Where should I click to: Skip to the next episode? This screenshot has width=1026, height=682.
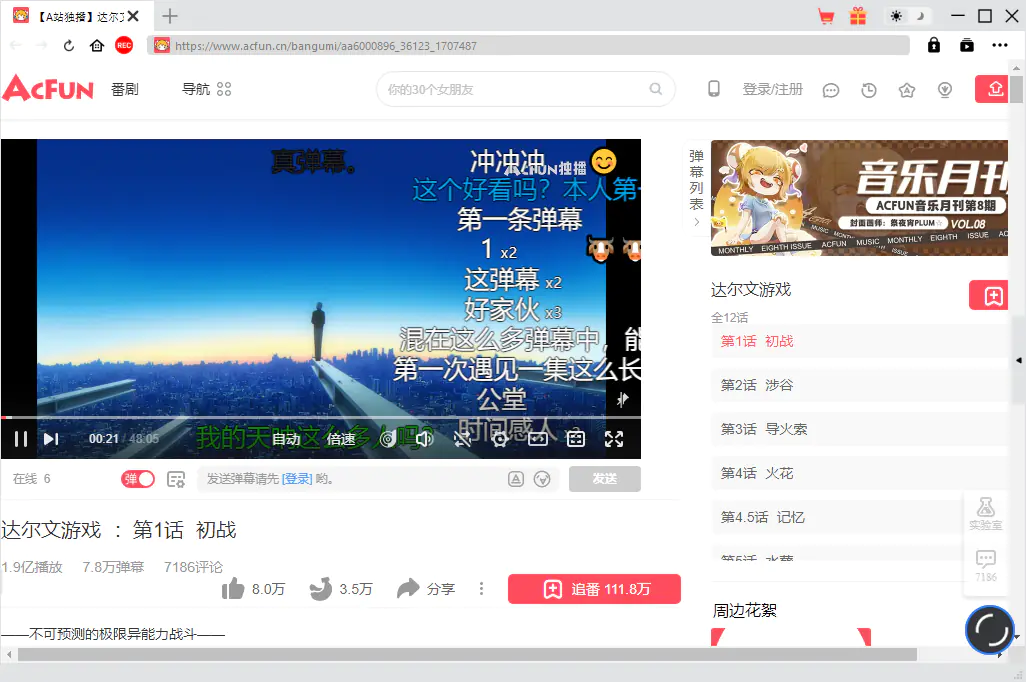[51, 439]
